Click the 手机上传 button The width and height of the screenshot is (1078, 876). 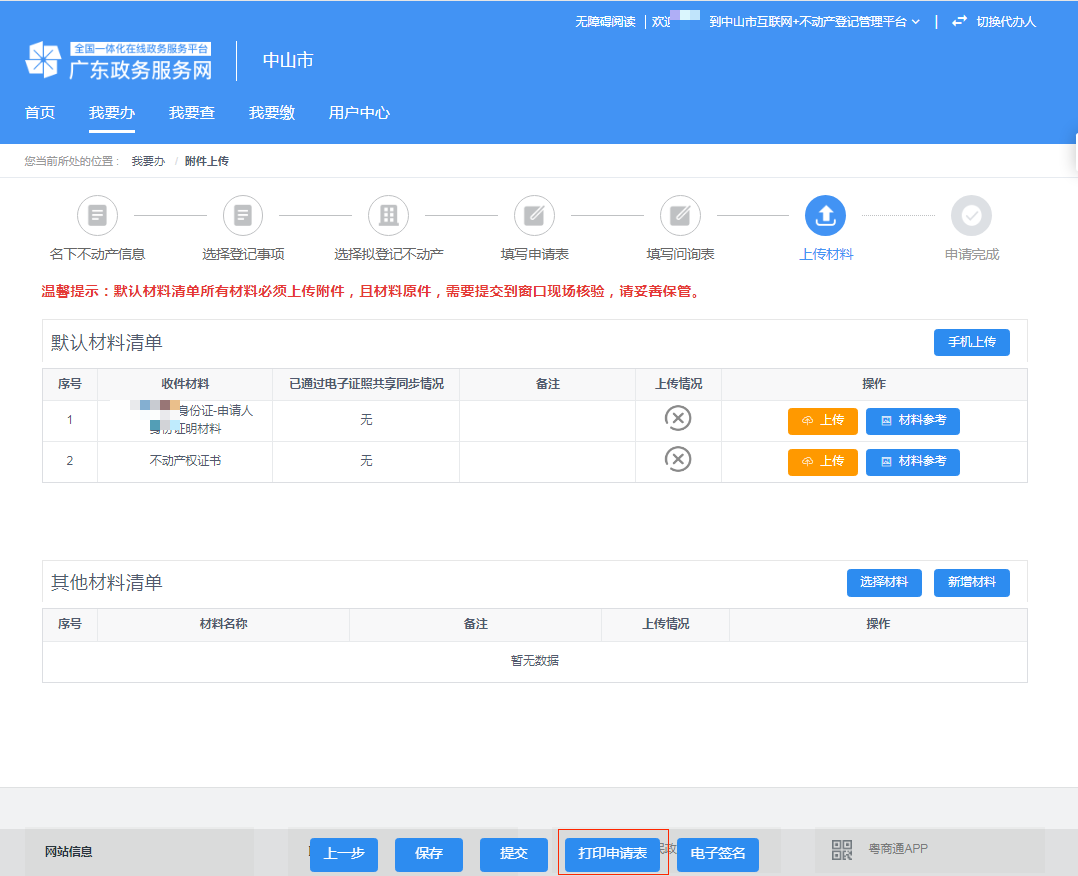tap(971, 342)
